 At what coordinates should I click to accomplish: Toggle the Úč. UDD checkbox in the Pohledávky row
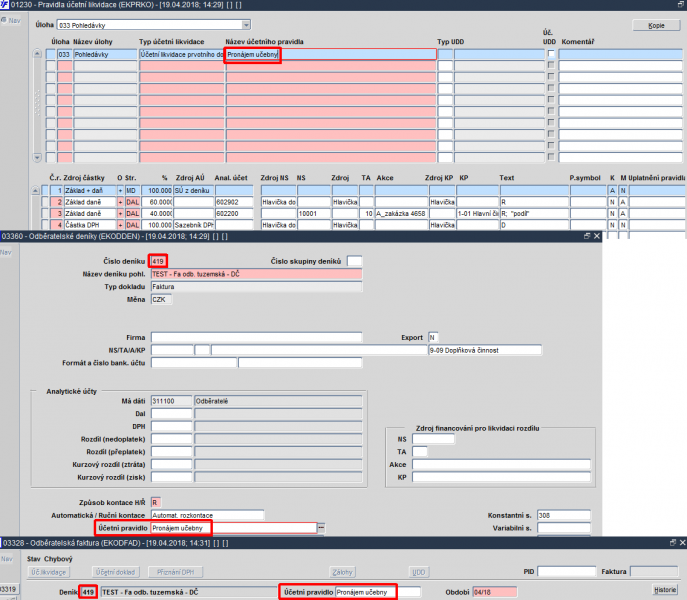point(551,53)
